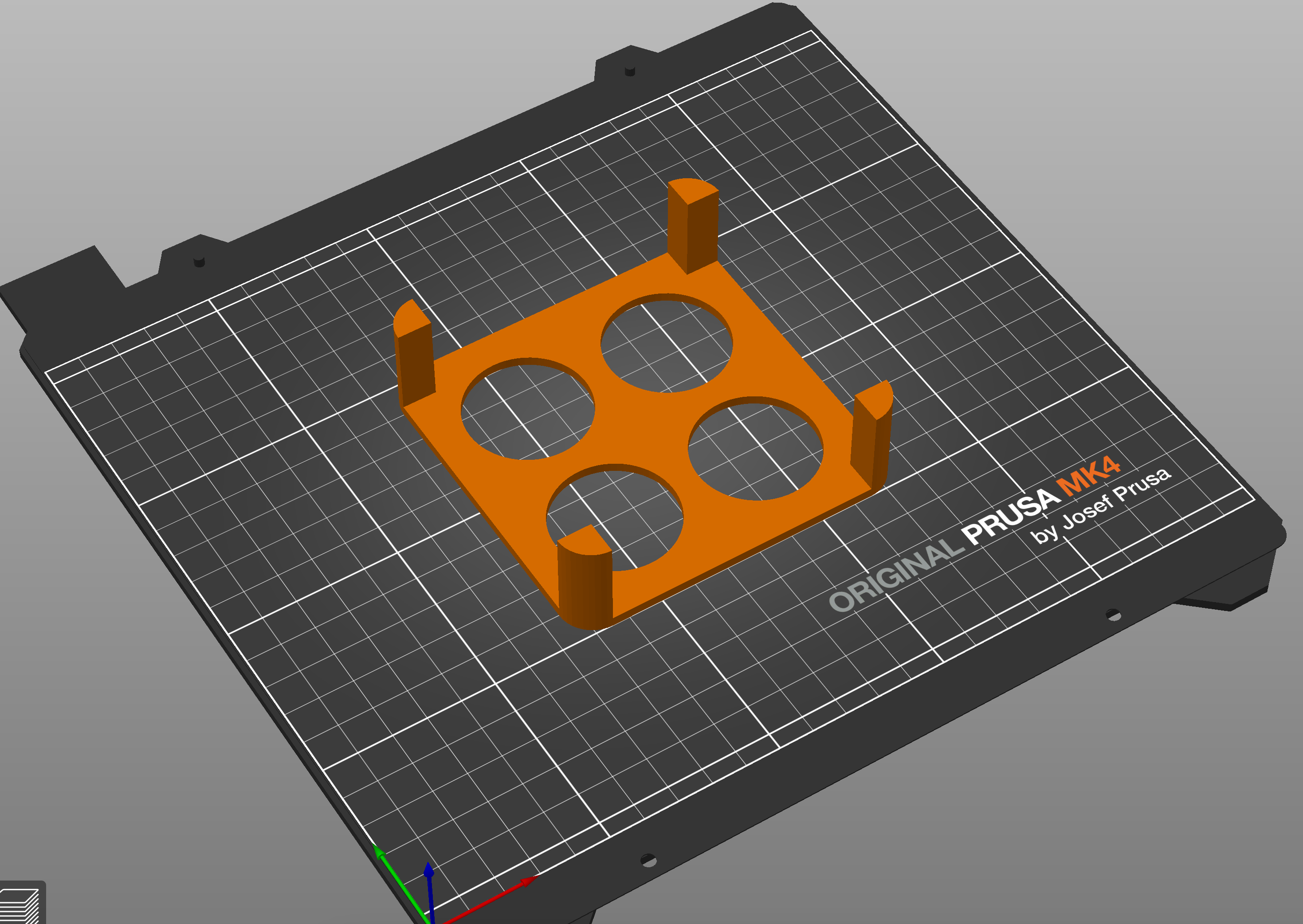
Task: Click the white PRUSA logo text
Action: coord(1011,516)
